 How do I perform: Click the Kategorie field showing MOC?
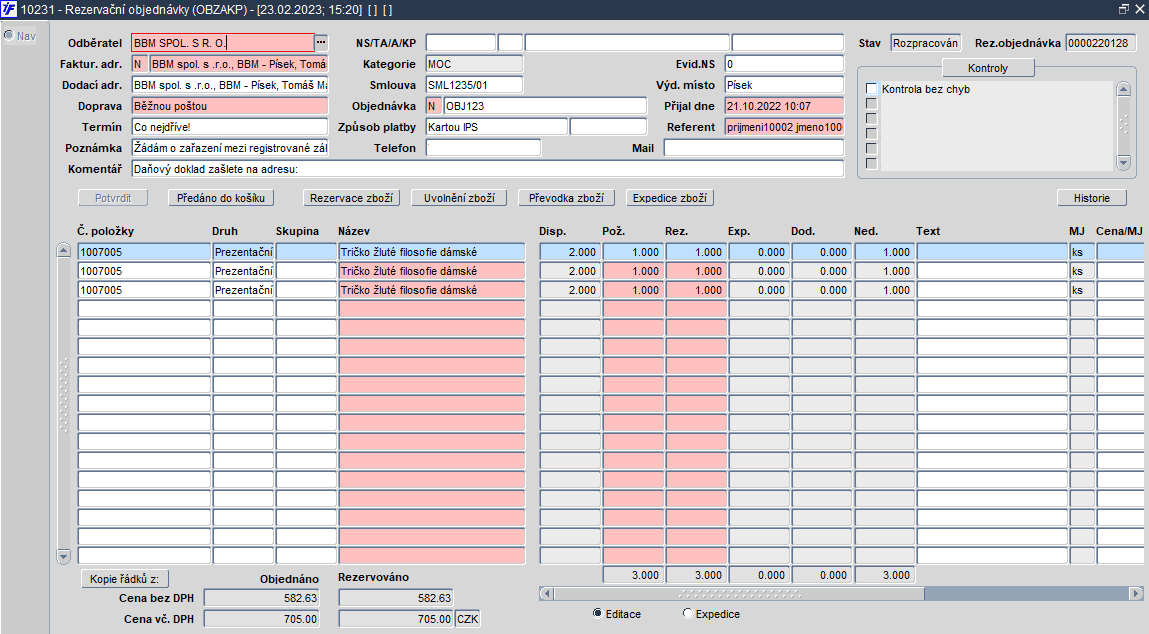(x=474, y=64)
